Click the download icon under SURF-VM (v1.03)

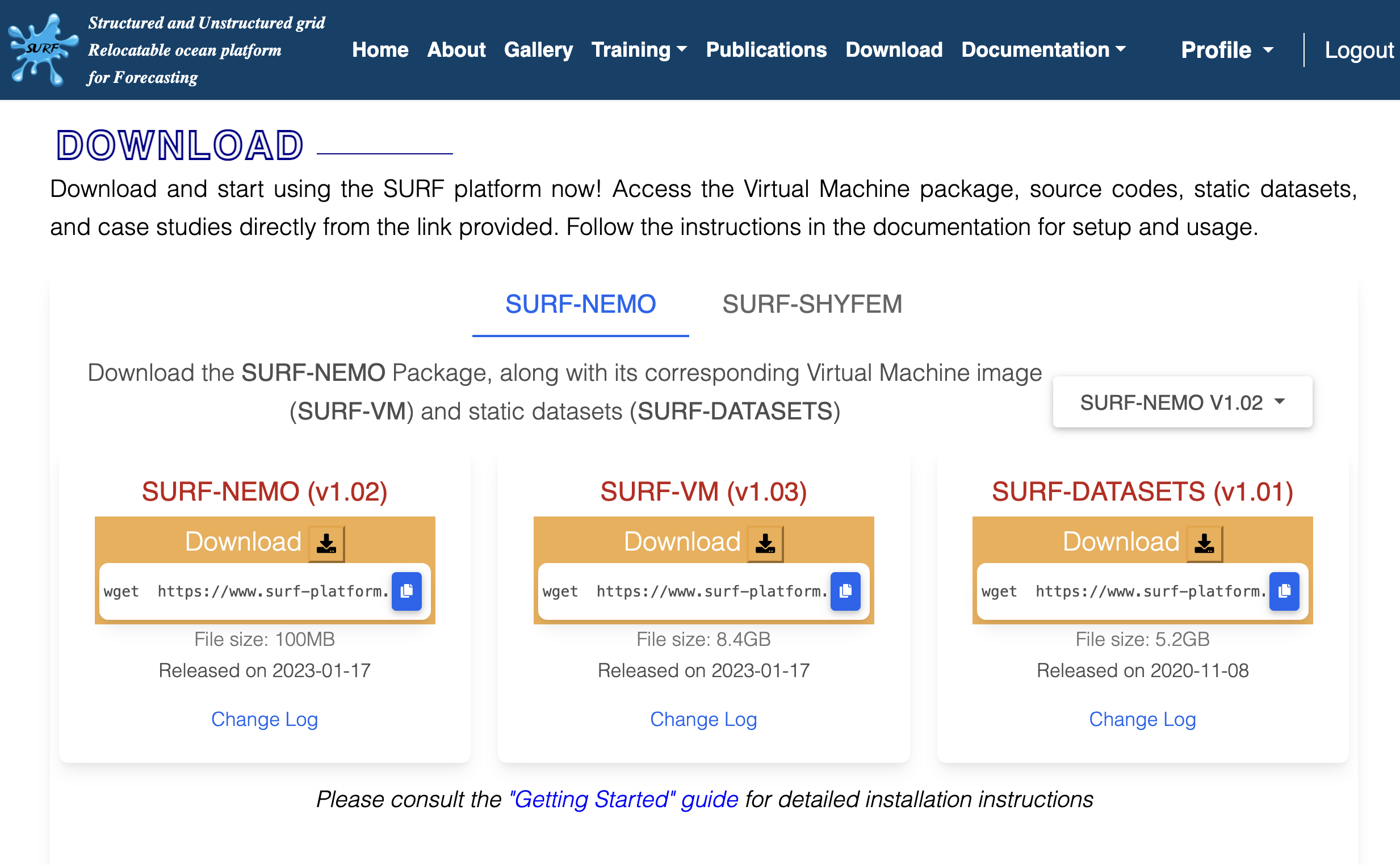(x=765, y=543)
